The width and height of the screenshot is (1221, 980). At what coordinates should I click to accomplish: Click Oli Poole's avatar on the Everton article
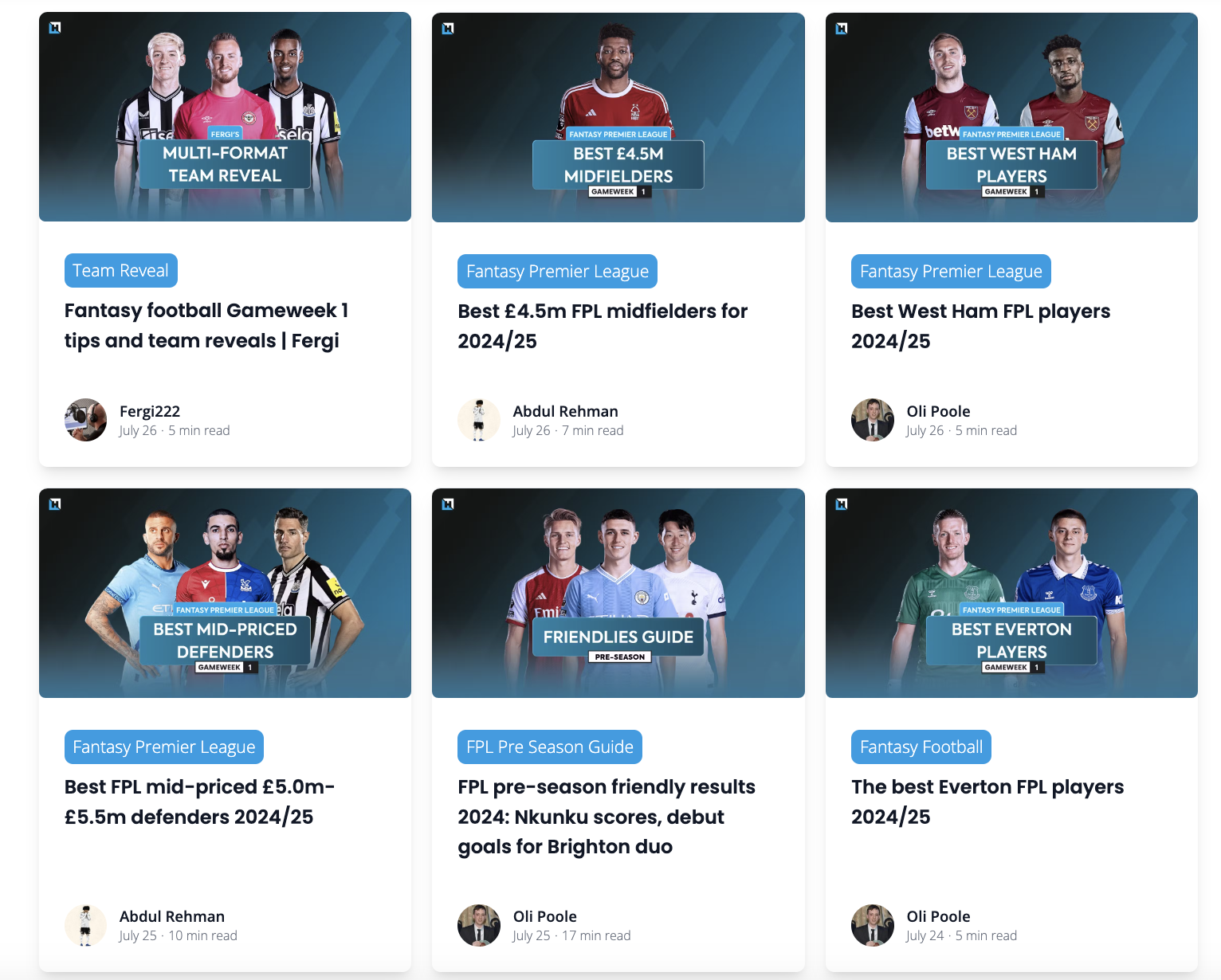point(873,925)
